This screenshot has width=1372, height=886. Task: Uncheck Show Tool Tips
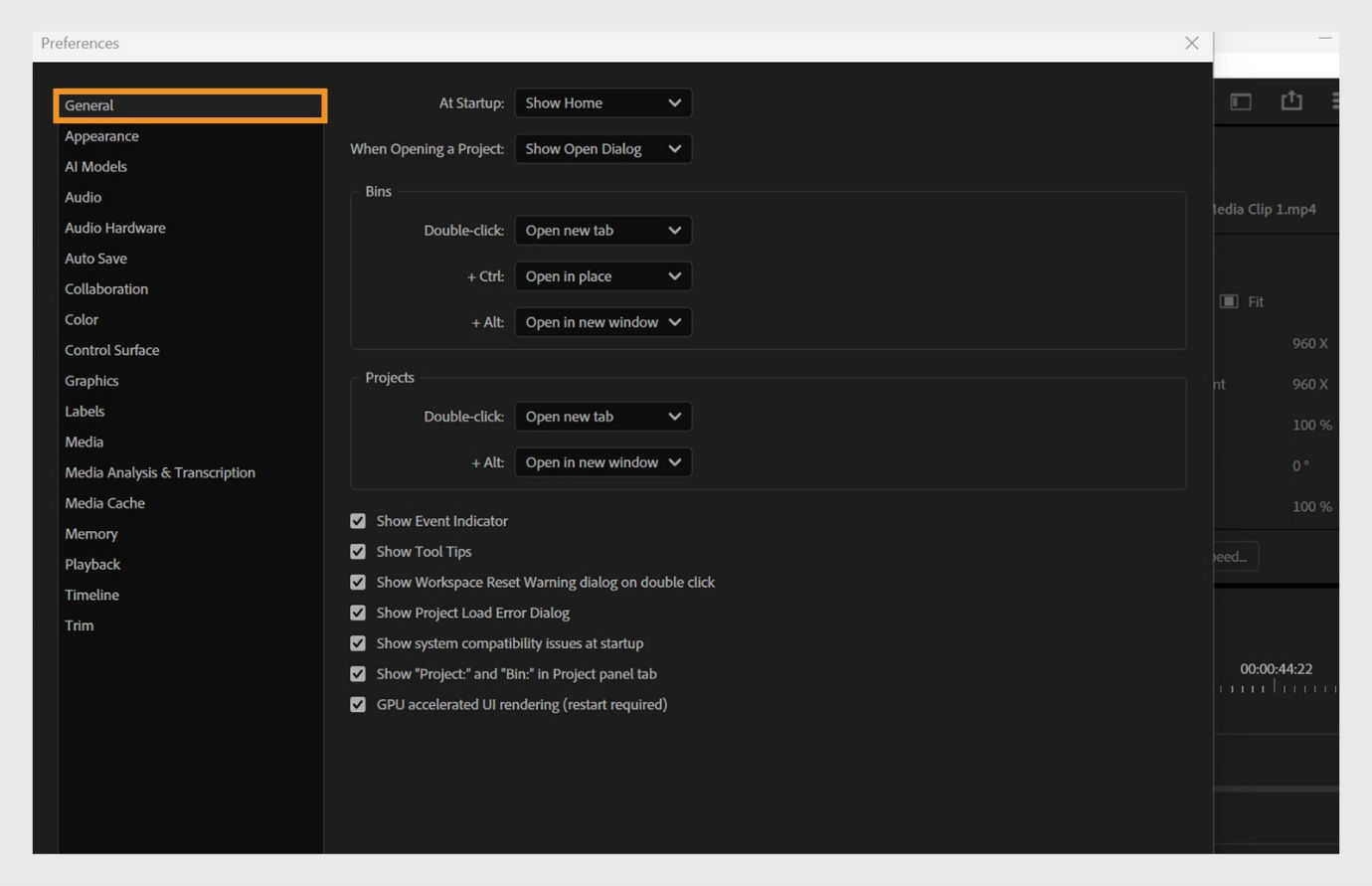click(358, 551)
